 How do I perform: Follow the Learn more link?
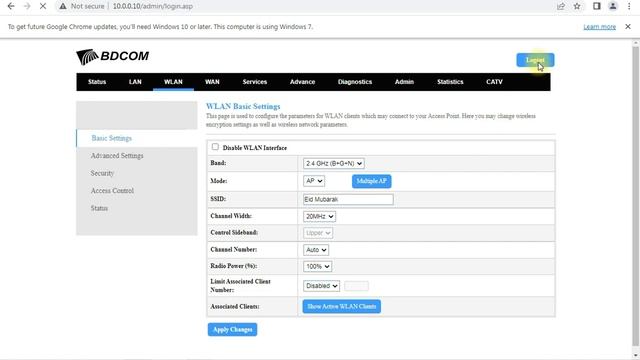pyautogui.click(x=599, y=27)
